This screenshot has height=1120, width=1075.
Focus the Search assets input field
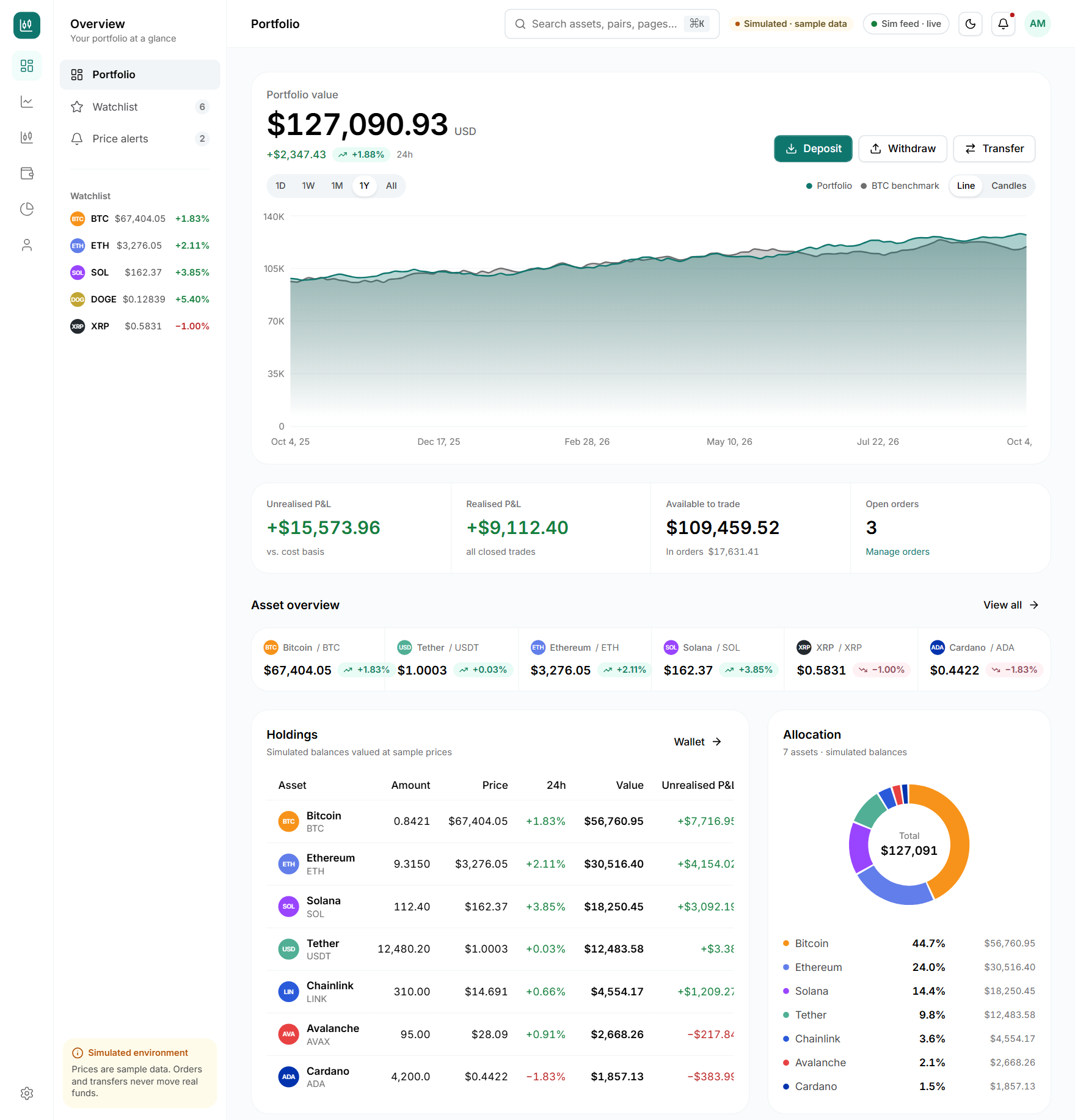tap(612, 24)
